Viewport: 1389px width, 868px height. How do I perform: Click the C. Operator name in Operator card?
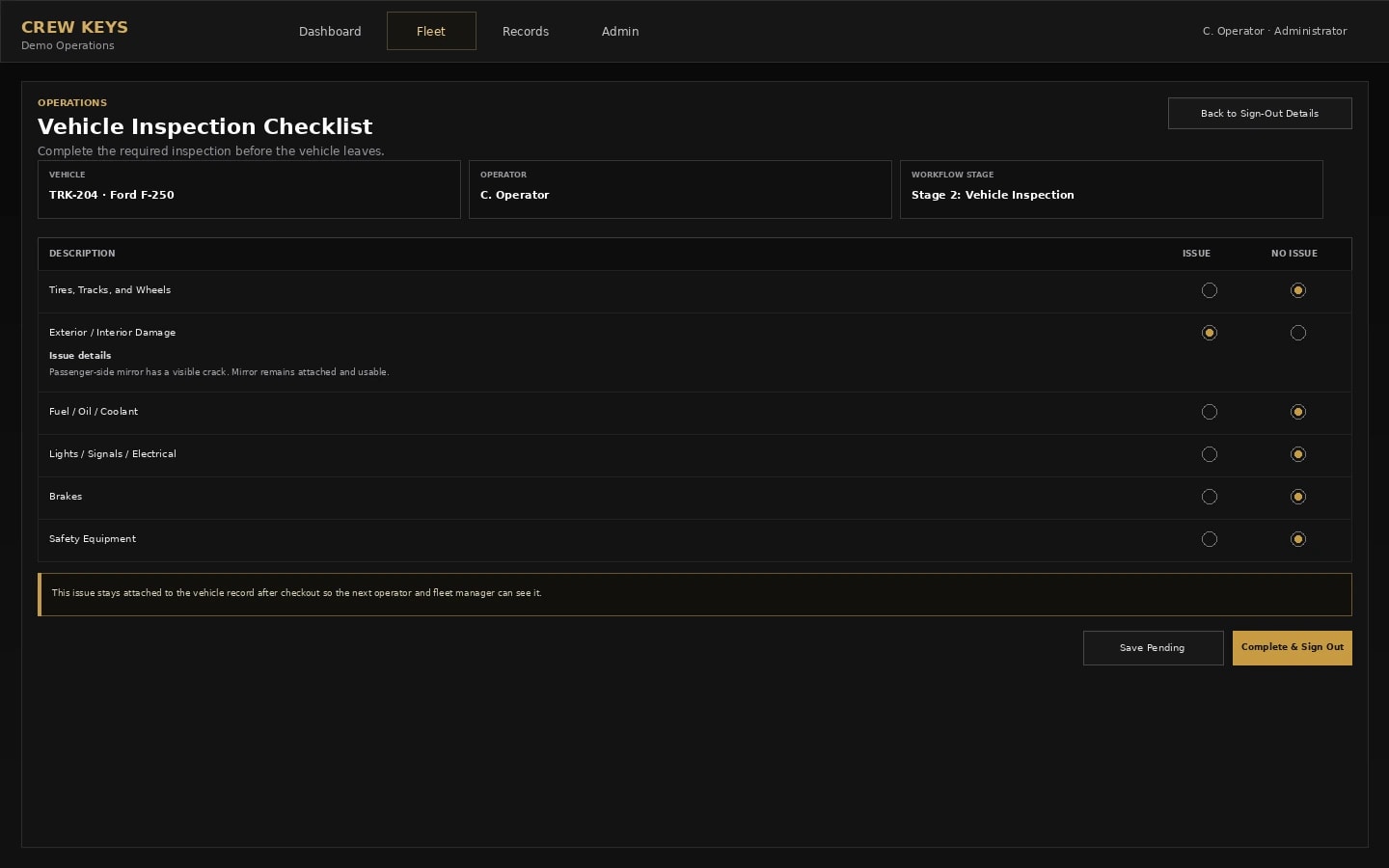pyautogui.click(x=514, y=195)
